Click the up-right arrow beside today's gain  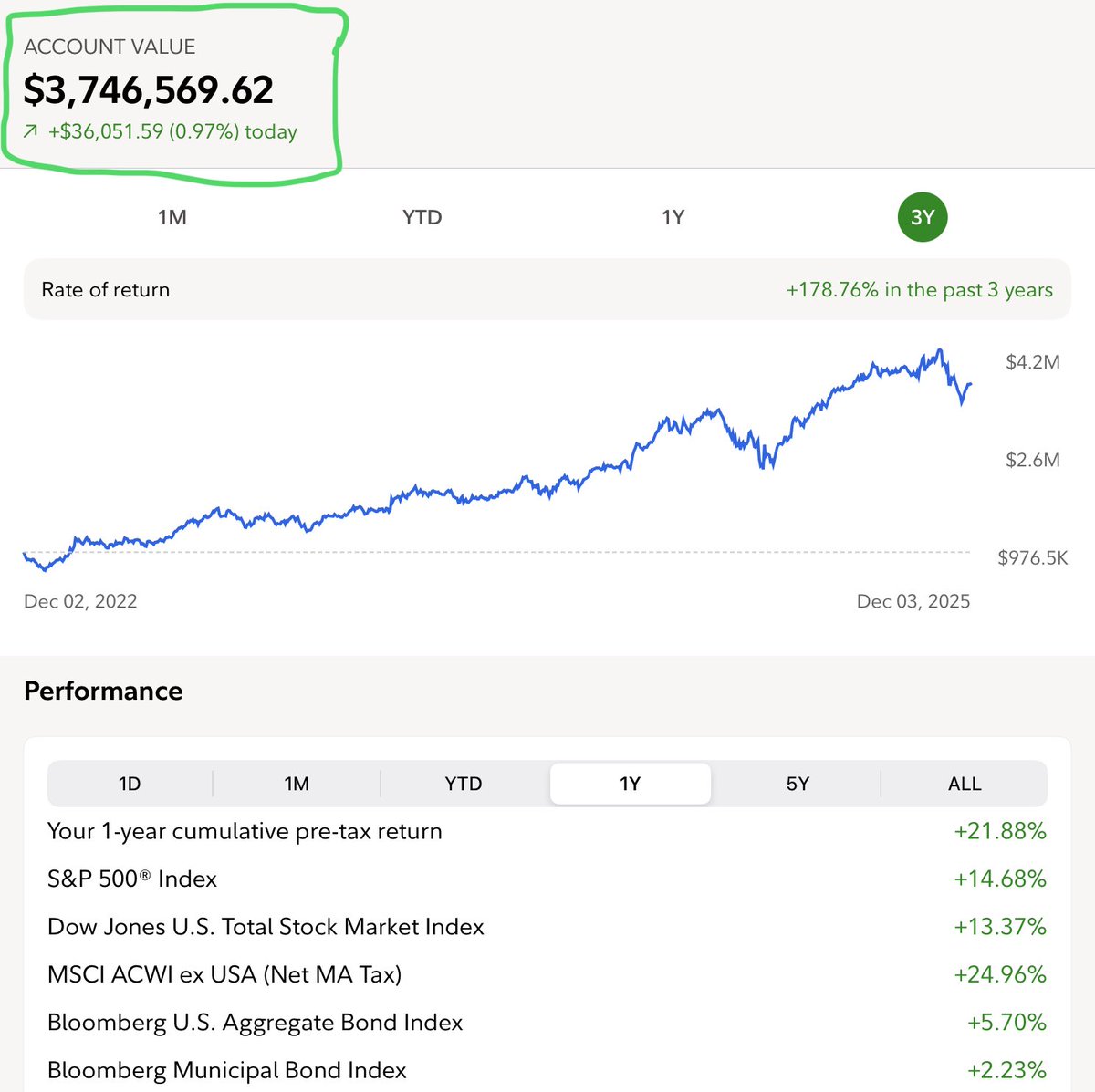pos(31,132)
